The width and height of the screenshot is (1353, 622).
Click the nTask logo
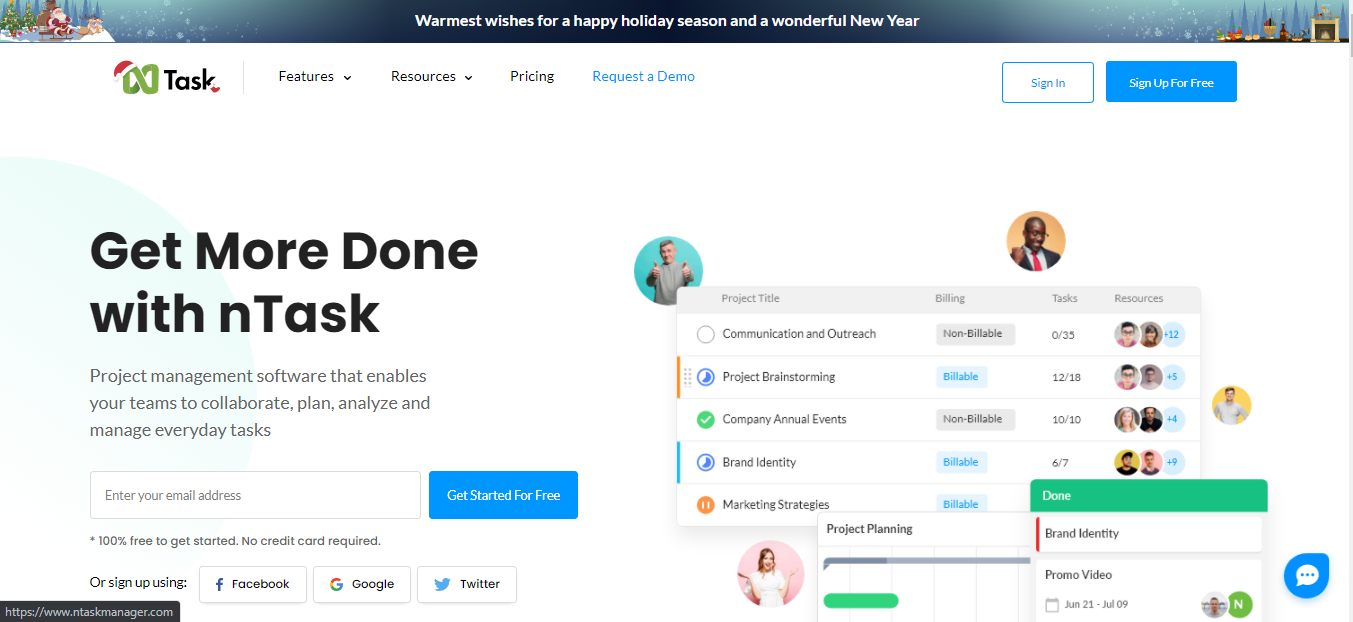(167, 78)
